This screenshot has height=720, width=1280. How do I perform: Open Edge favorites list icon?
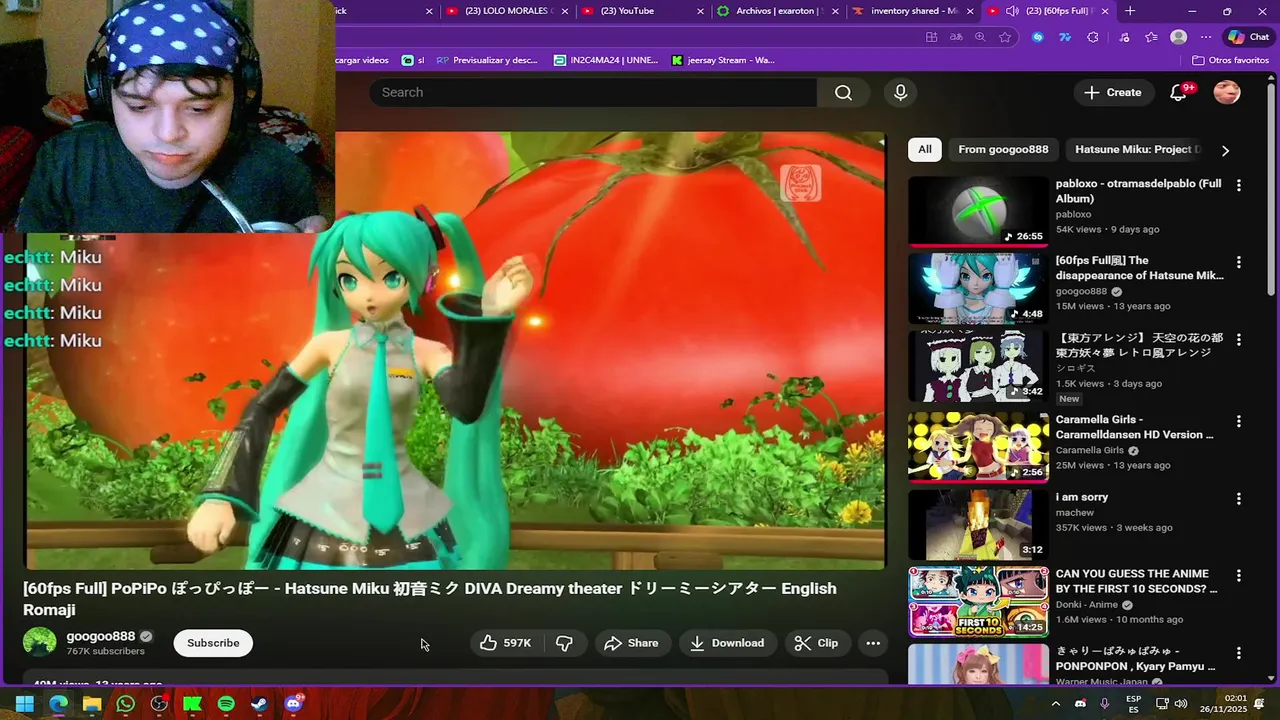tap(1151, 37)
